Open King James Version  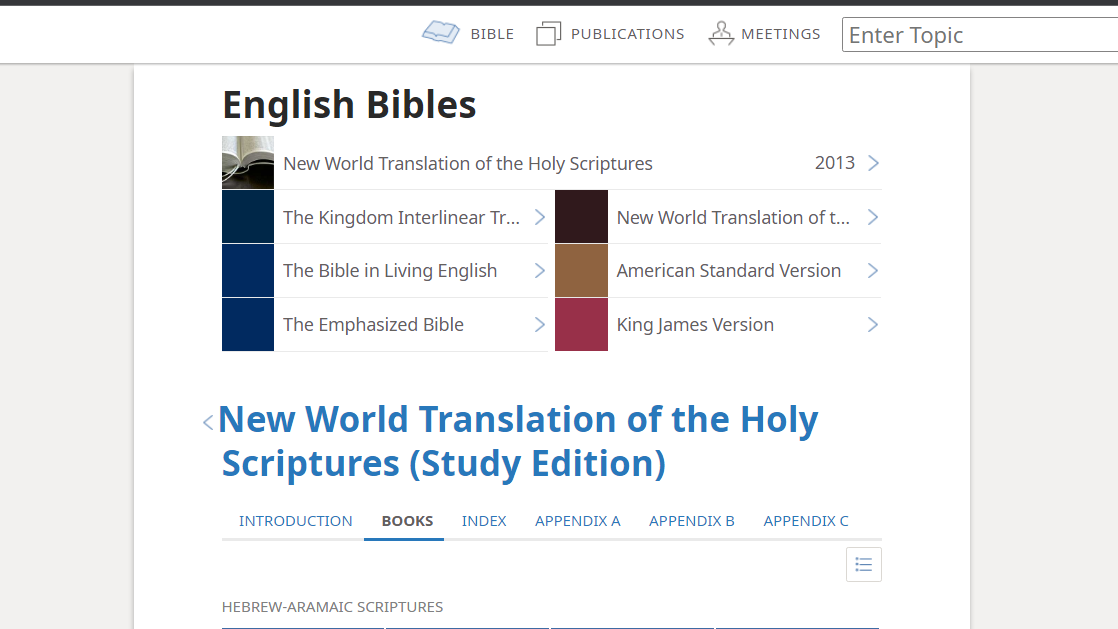pyautogui.click(x=695, y=324)
